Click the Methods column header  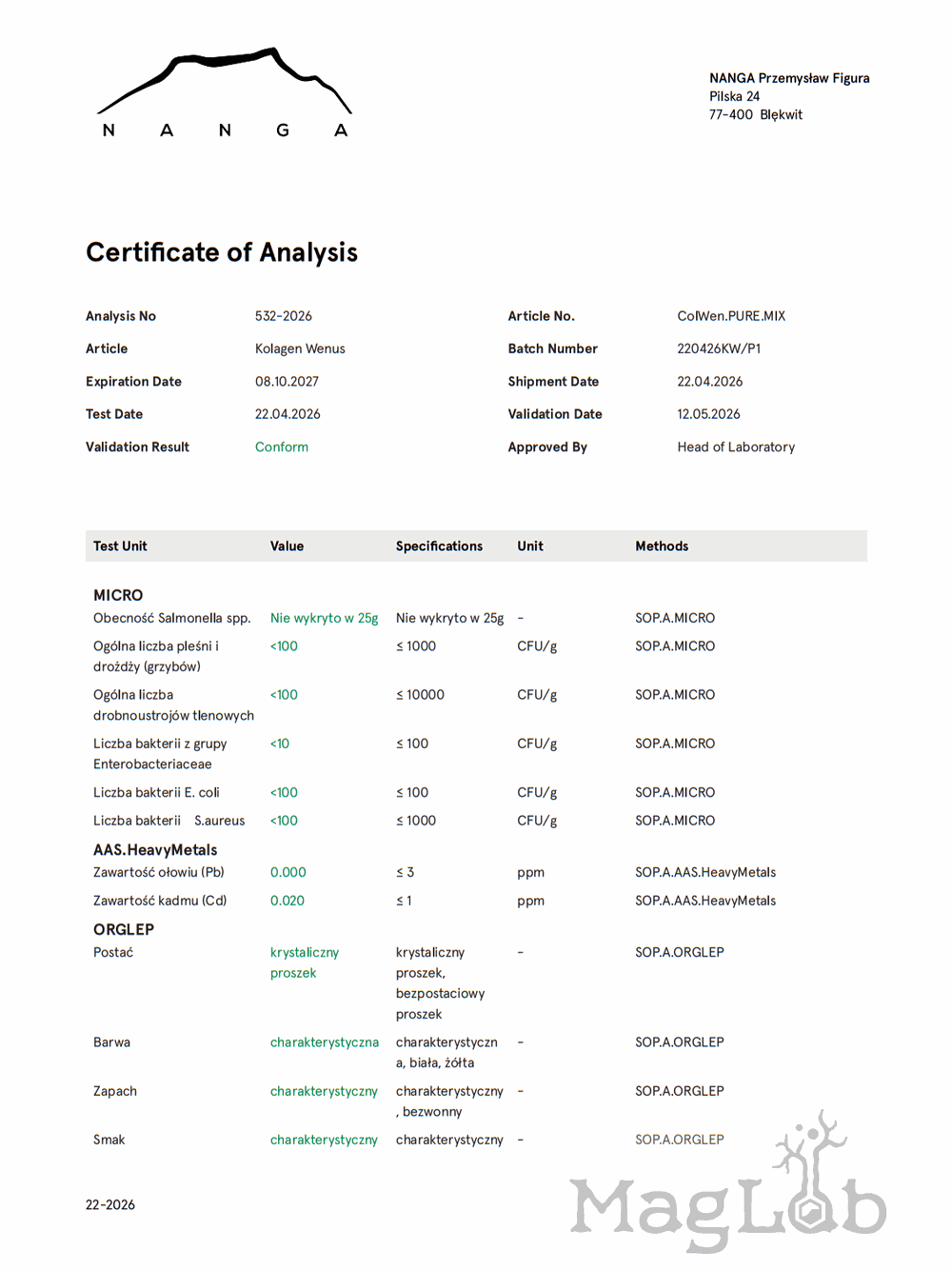pyautogui.click(x=662, y=546)
